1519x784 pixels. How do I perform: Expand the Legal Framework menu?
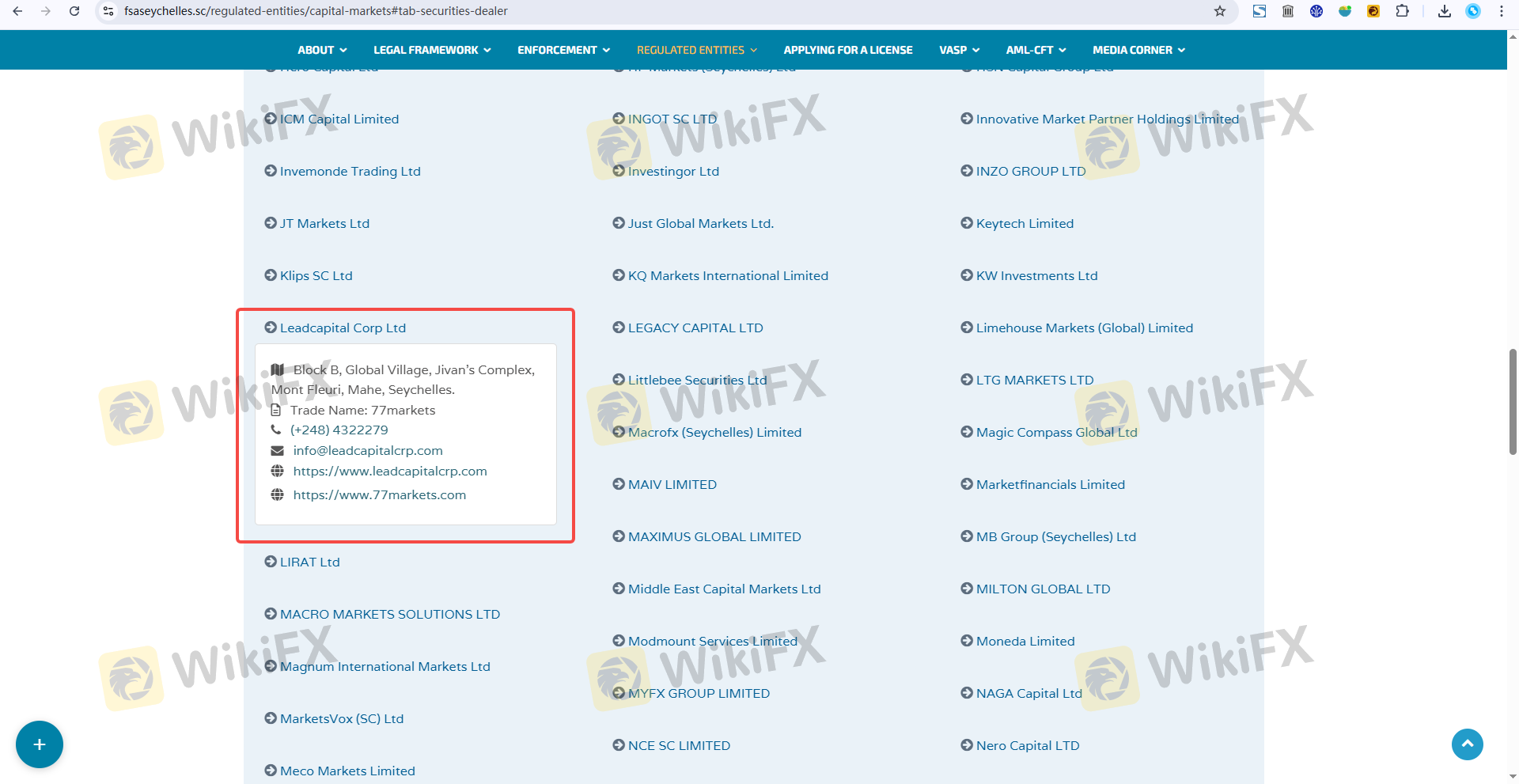click(x=432, y=50)
